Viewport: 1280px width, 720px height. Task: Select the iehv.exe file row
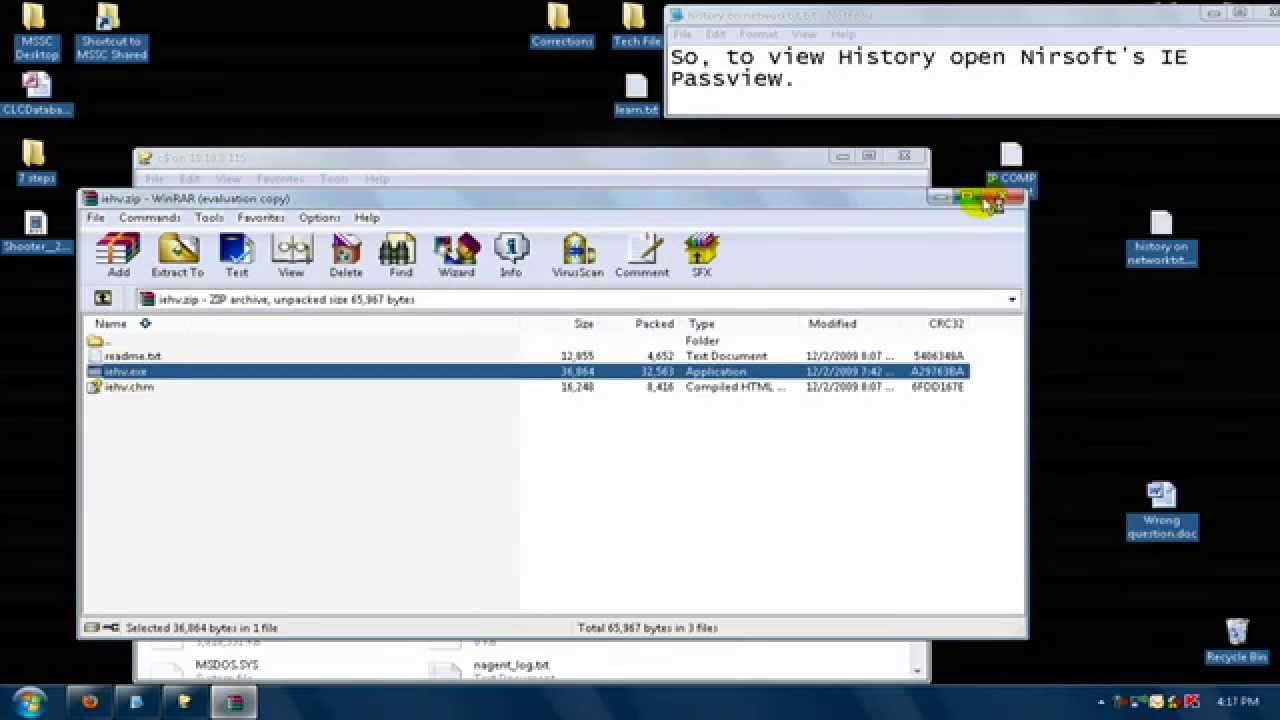(527, 371)
